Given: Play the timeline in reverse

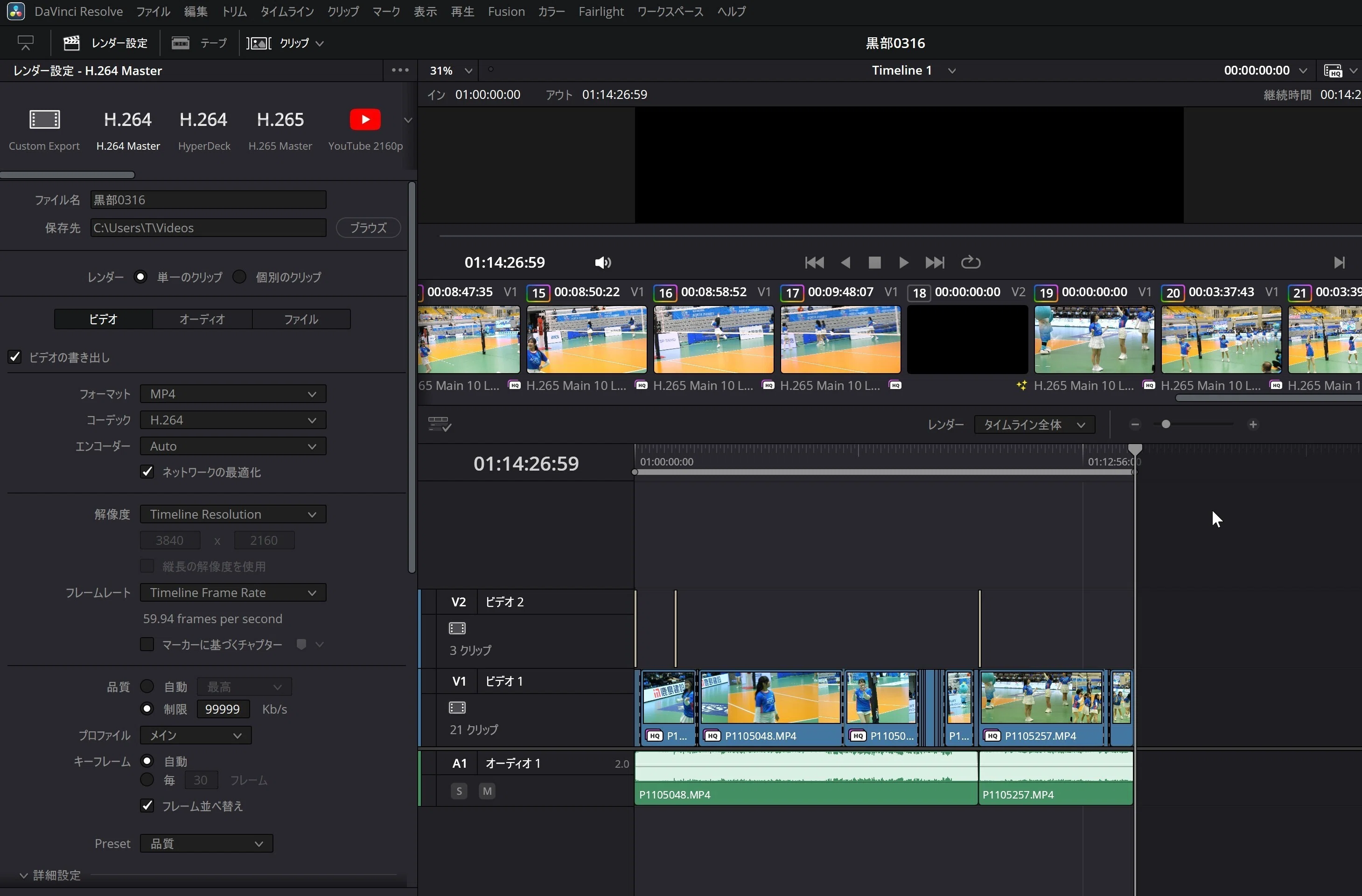Looking at the screenshot, I should 846,263.
